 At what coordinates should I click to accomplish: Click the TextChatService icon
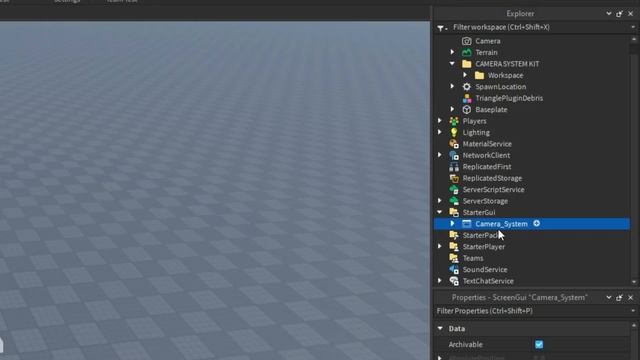pyautogui.click(x=454, y=281)
